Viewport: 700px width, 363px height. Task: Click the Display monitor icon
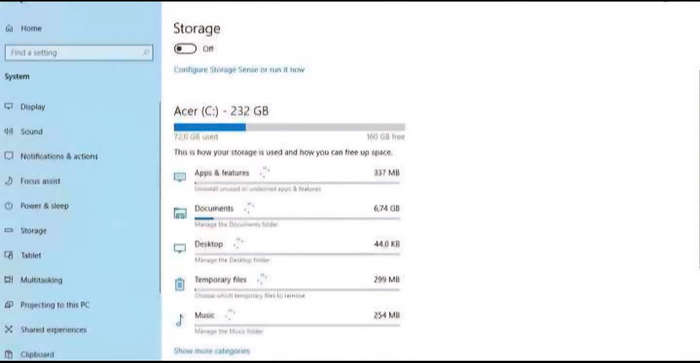(x=9, y=106)
